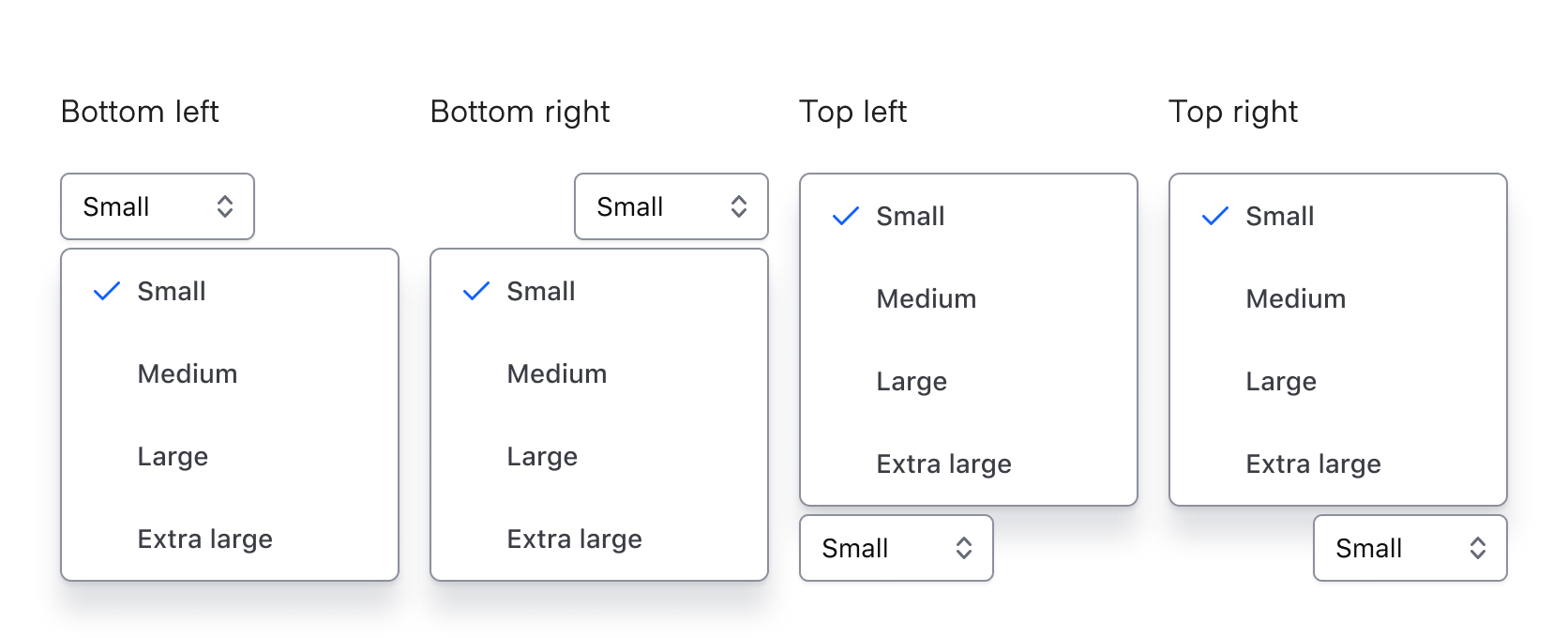Click the Top right heading

[1232, 112]
